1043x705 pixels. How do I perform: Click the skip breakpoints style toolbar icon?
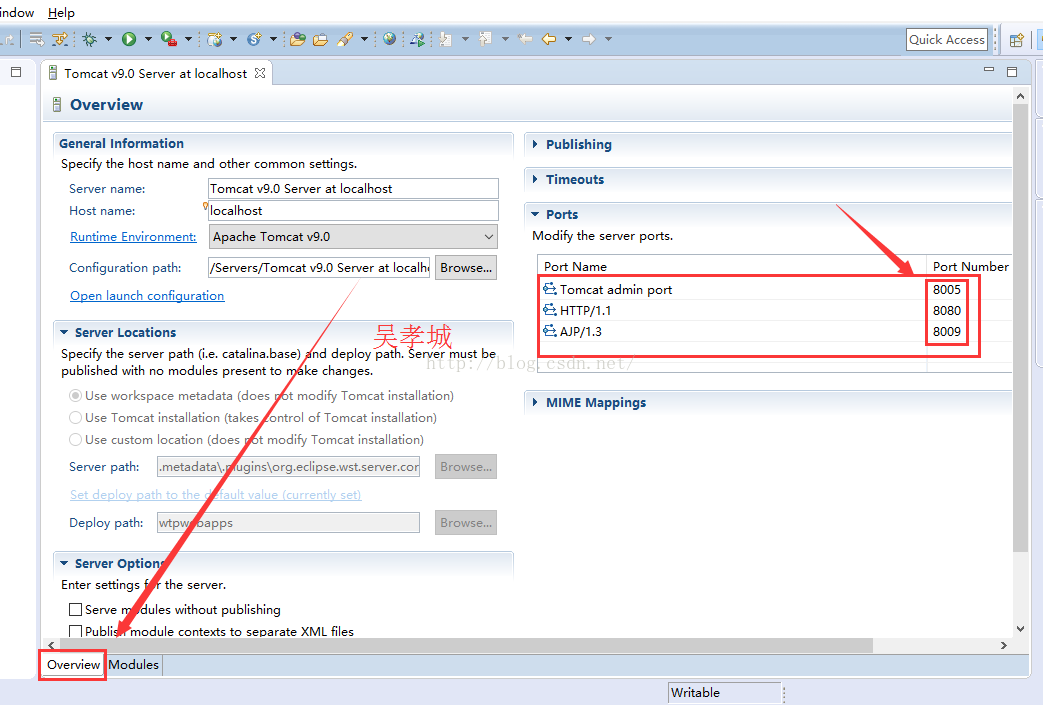(60, 39)
